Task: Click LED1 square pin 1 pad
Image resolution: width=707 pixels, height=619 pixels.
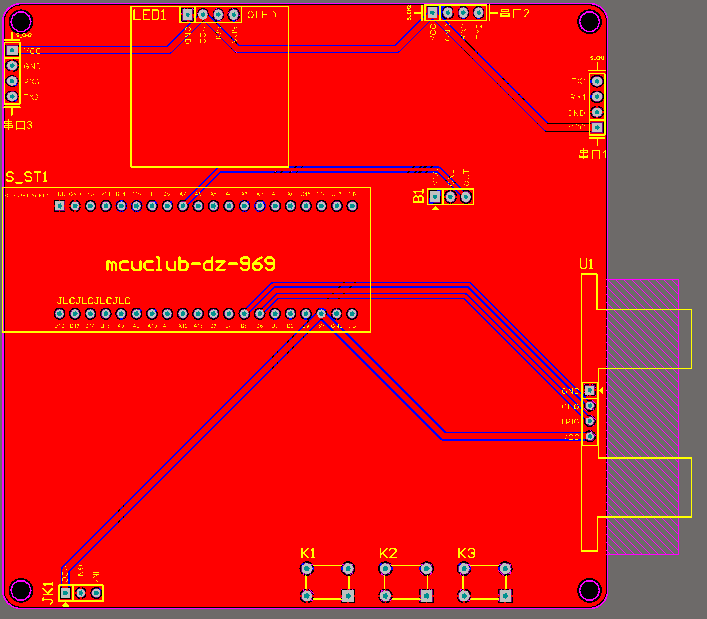Action: coord(188,15)
